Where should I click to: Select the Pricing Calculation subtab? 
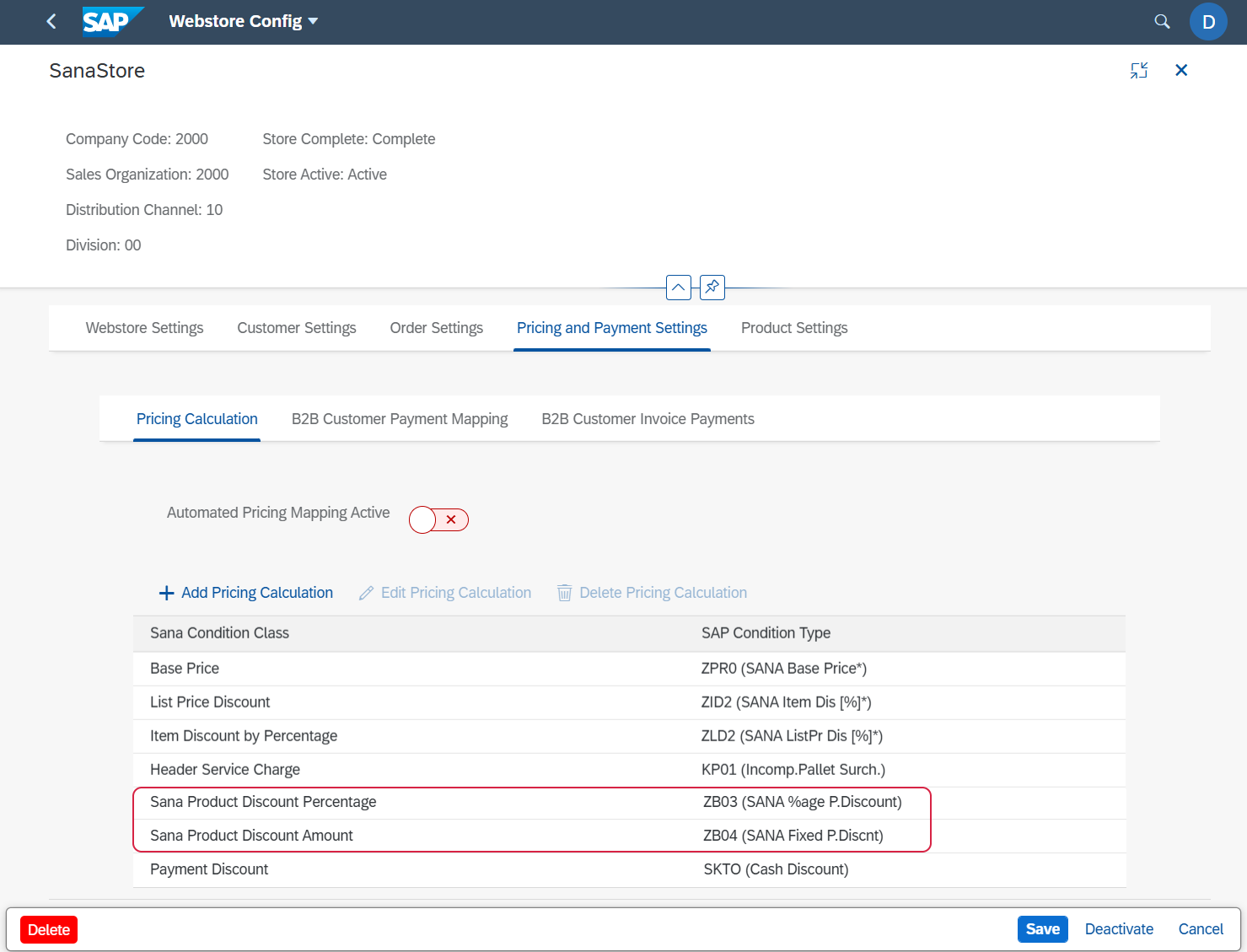coord(197,419)
